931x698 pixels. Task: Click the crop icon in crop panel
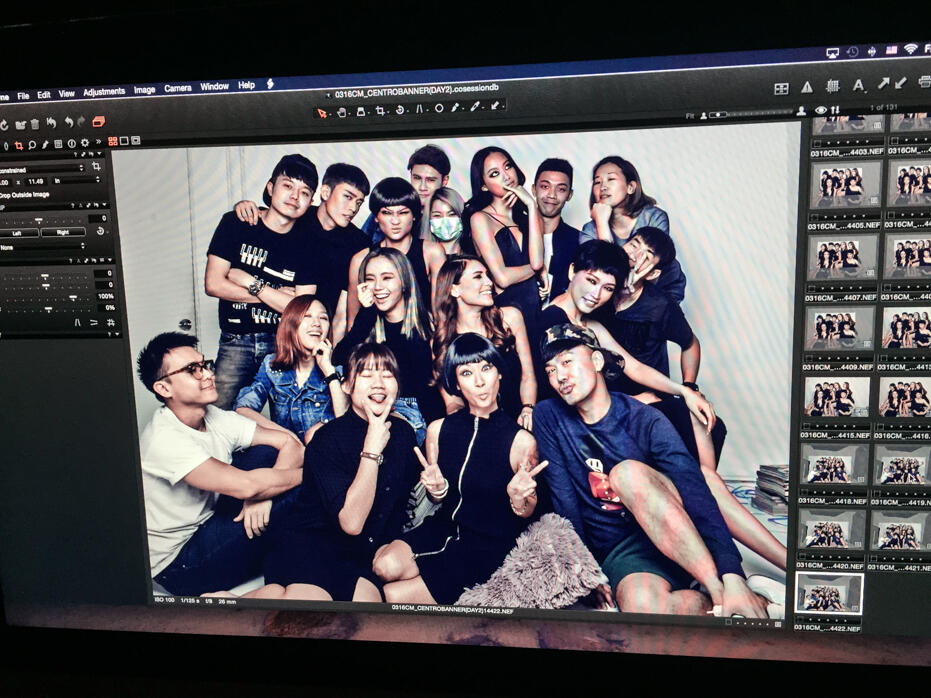point(96,166)
